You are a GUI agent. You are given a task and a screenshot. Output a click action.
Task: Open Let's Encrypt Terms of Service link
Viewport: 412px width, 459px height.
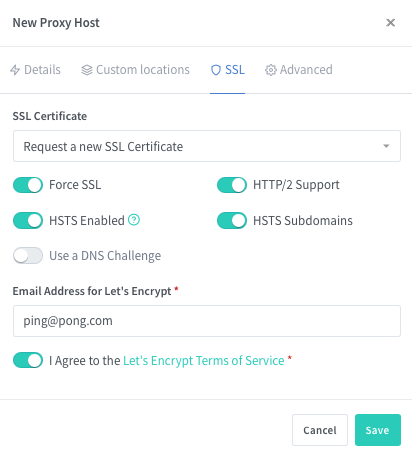point(204,361)
